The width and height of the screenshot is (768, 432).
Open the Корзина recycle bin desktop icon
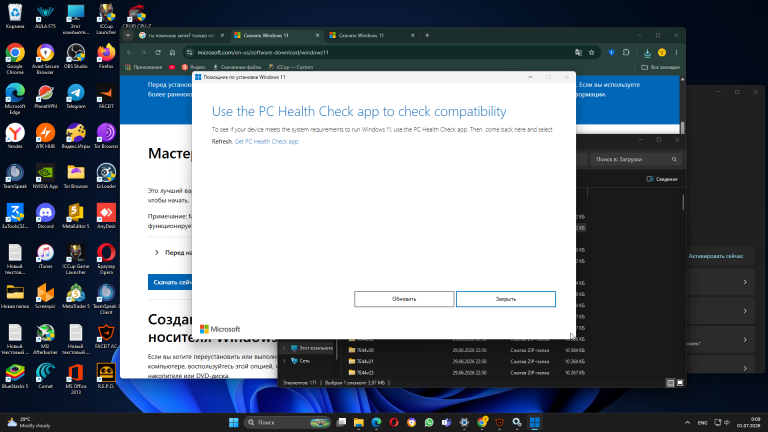click(15, 16)
